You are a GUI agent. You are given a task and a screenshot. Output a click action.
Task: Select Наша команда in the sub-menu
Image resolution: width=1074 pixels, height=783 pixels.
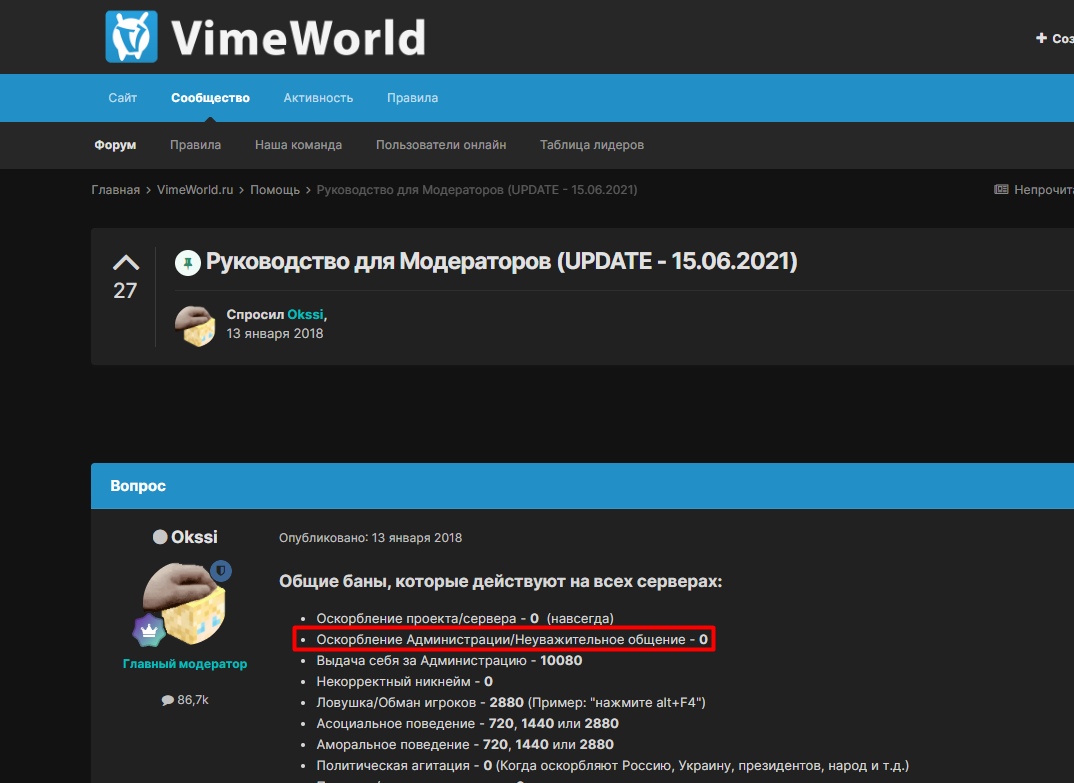coord(298,145)
